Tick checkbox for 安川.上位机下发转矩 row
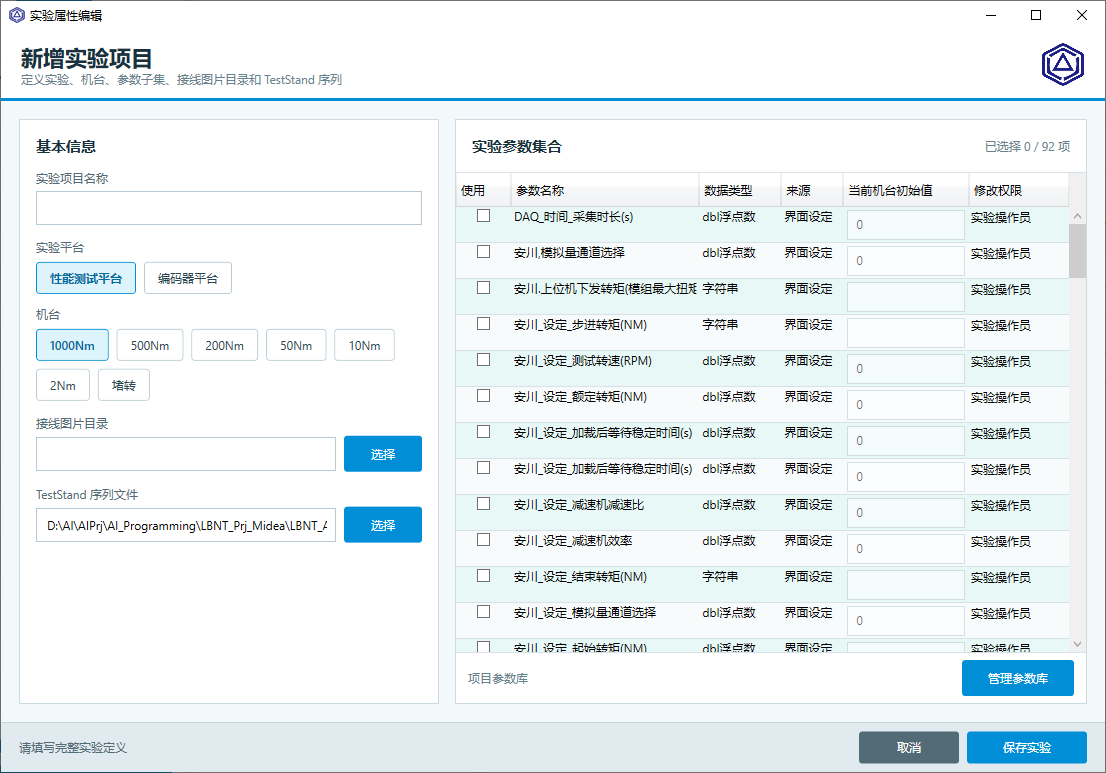Image resolution: width=1106 pixels, height=773 pixels. (483, 288)
